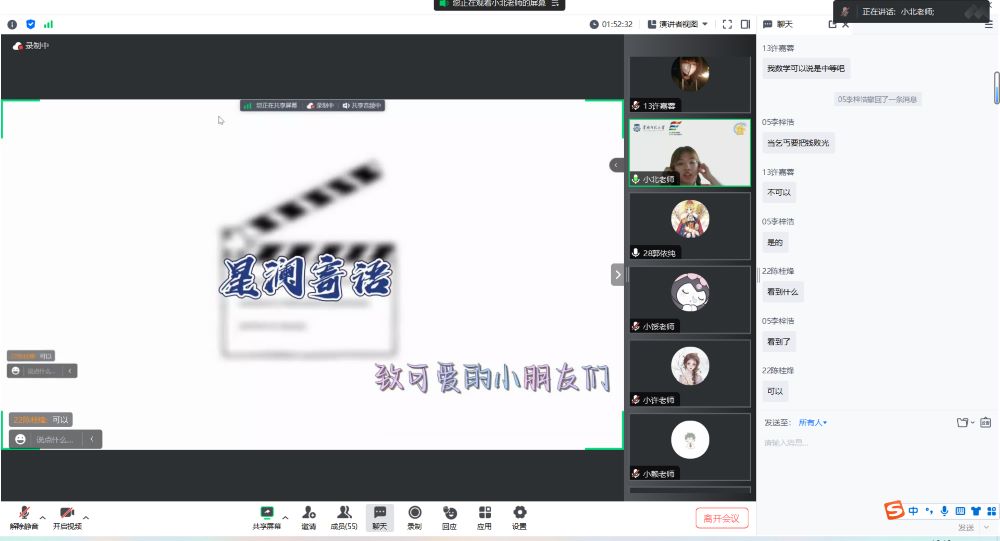Click the full-screen icon in top bar
The image size is (1000, 541).
coord(727,24)
